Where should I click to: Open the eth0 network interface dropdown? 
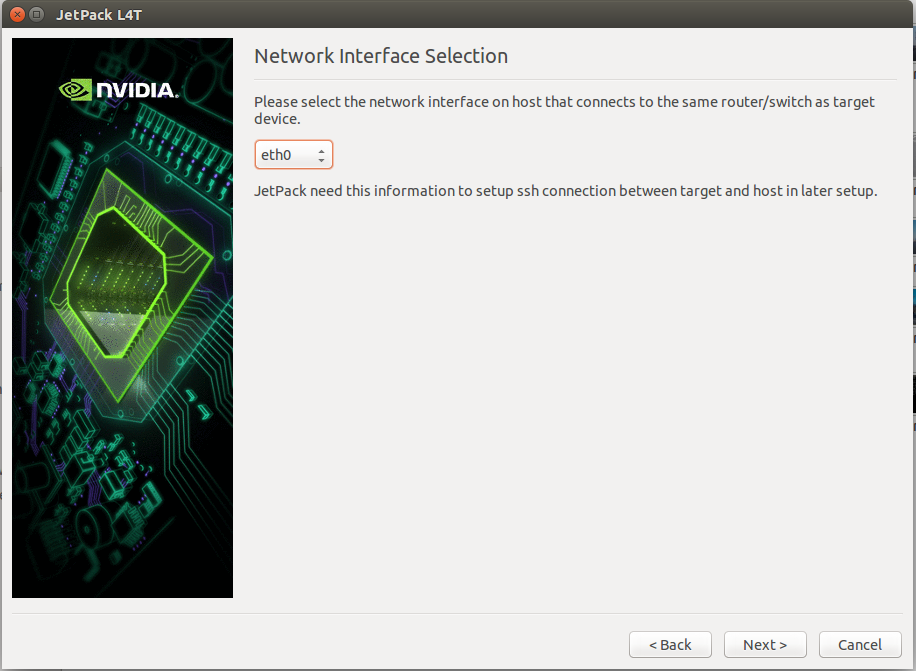pyautogui.click(x=293, y=155)
